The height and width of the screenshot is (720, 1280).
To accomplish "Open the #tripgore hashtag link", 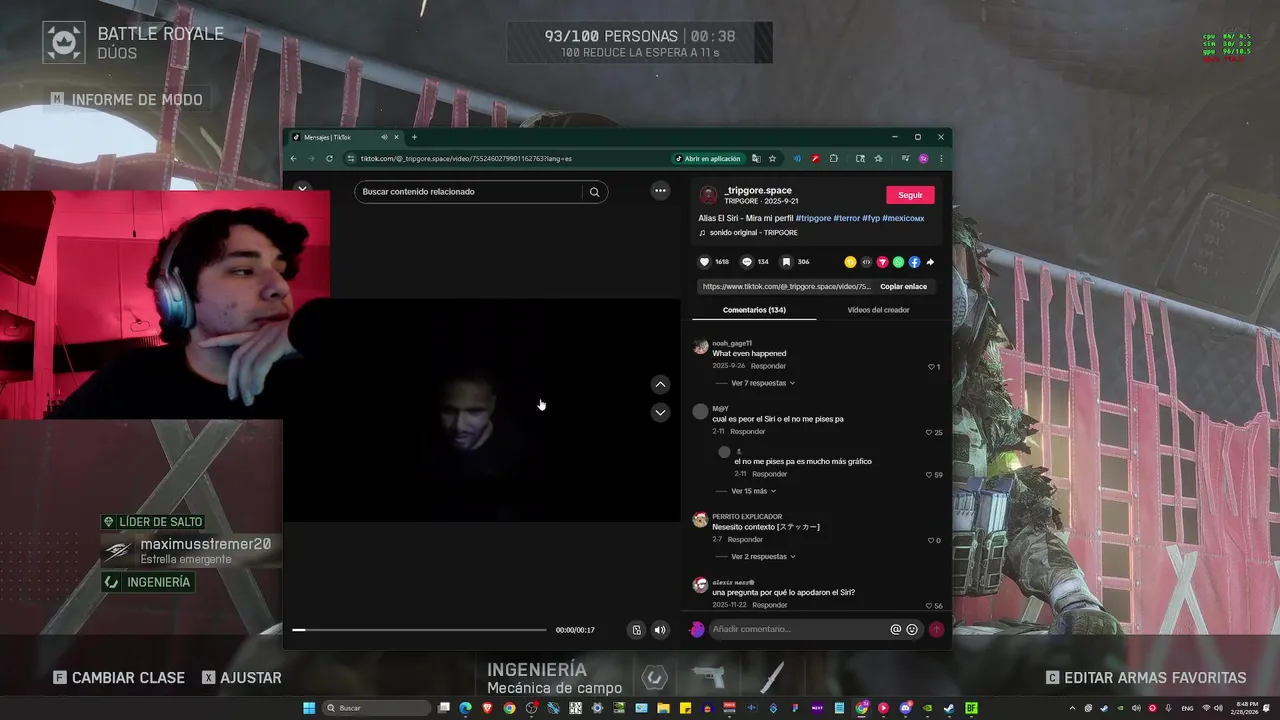I will 813,218.
